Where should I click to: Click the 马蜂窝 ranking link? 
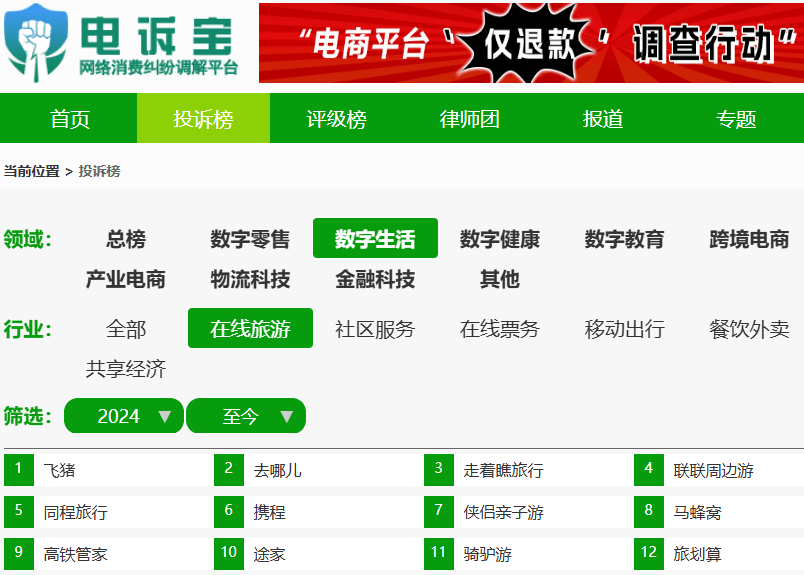coord(697,512)
